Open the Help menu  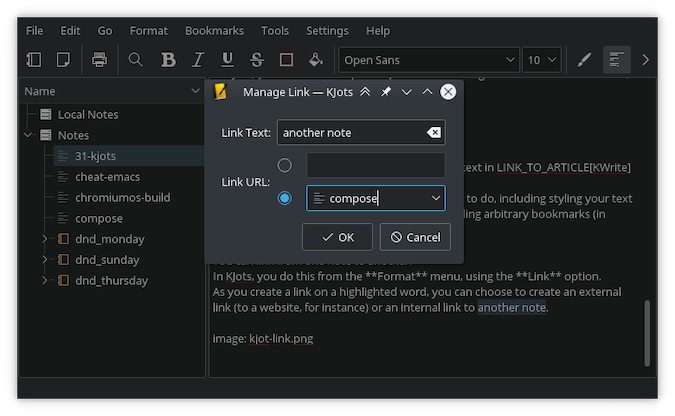[378, 31]
